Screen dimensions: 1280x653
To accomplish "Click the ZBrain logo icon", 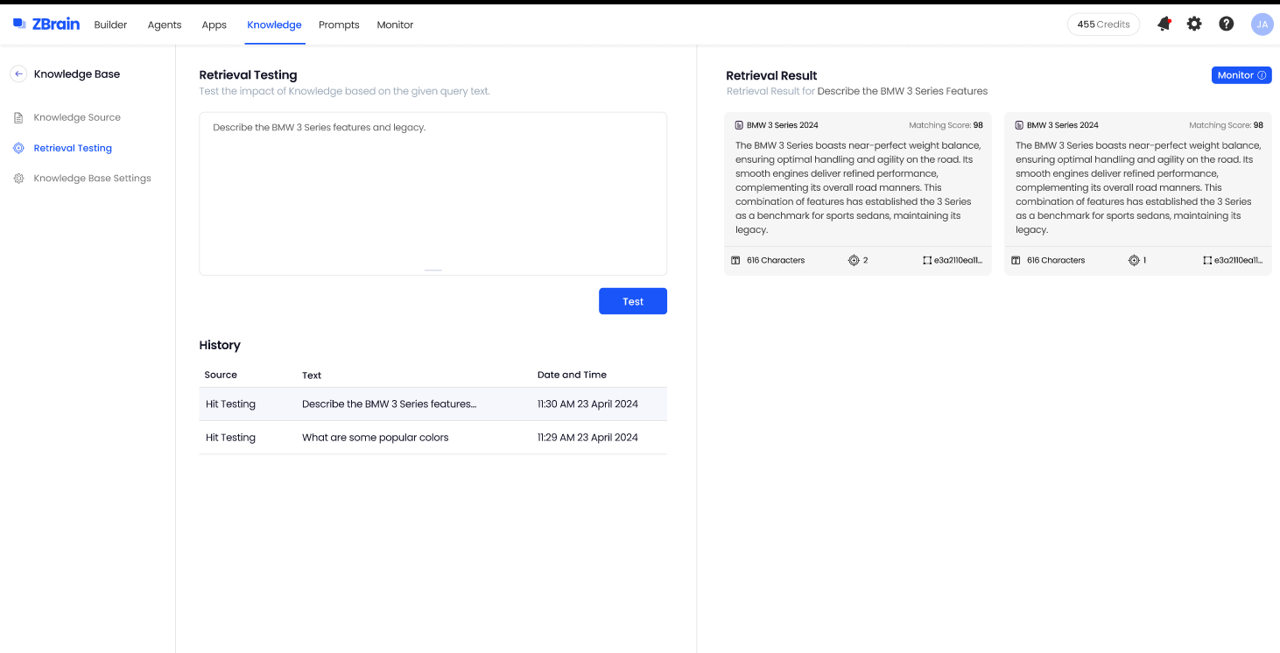I will click(19, 24).
